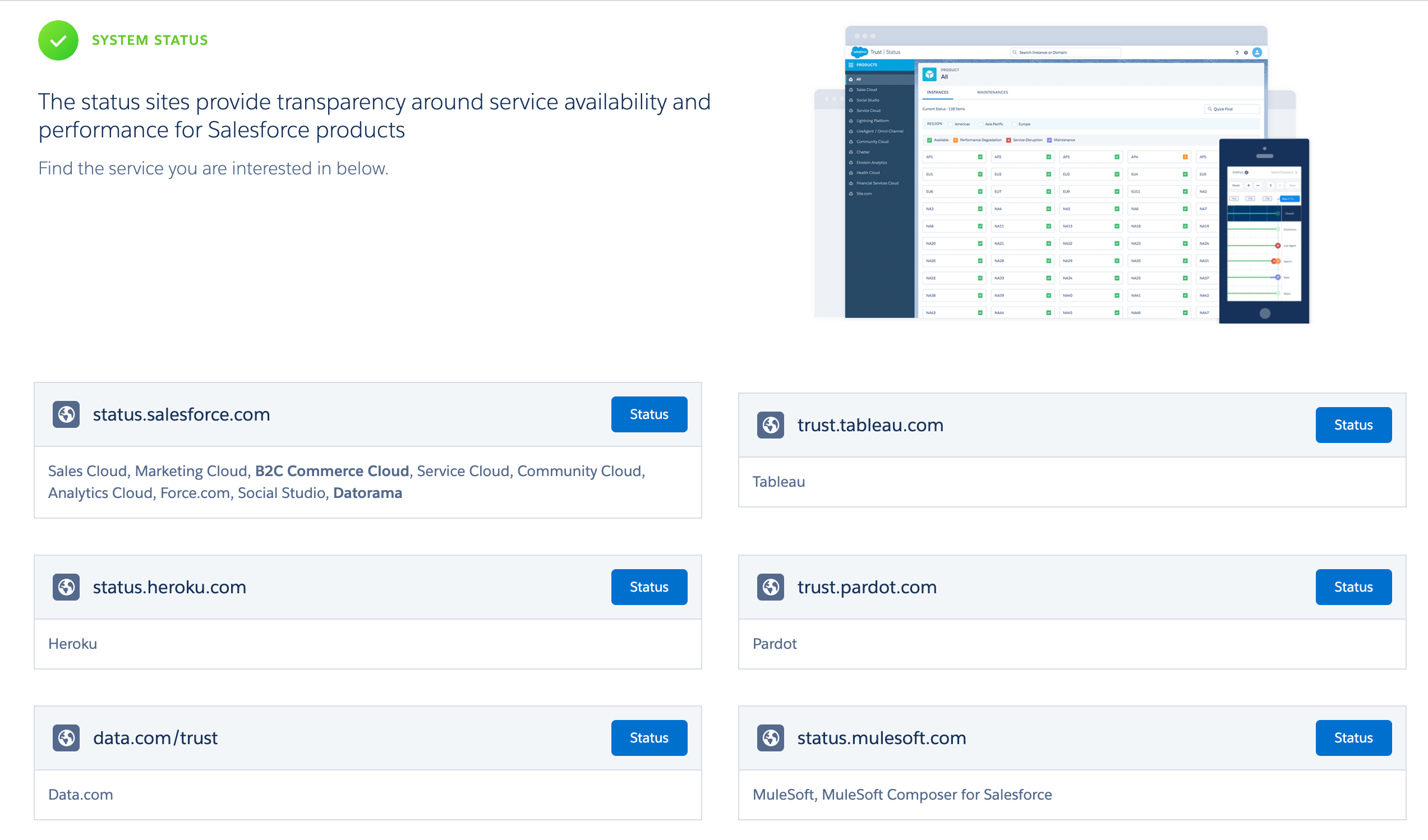Click the Pardot product description
The image size is (1428, 840).
coord(775,644)
